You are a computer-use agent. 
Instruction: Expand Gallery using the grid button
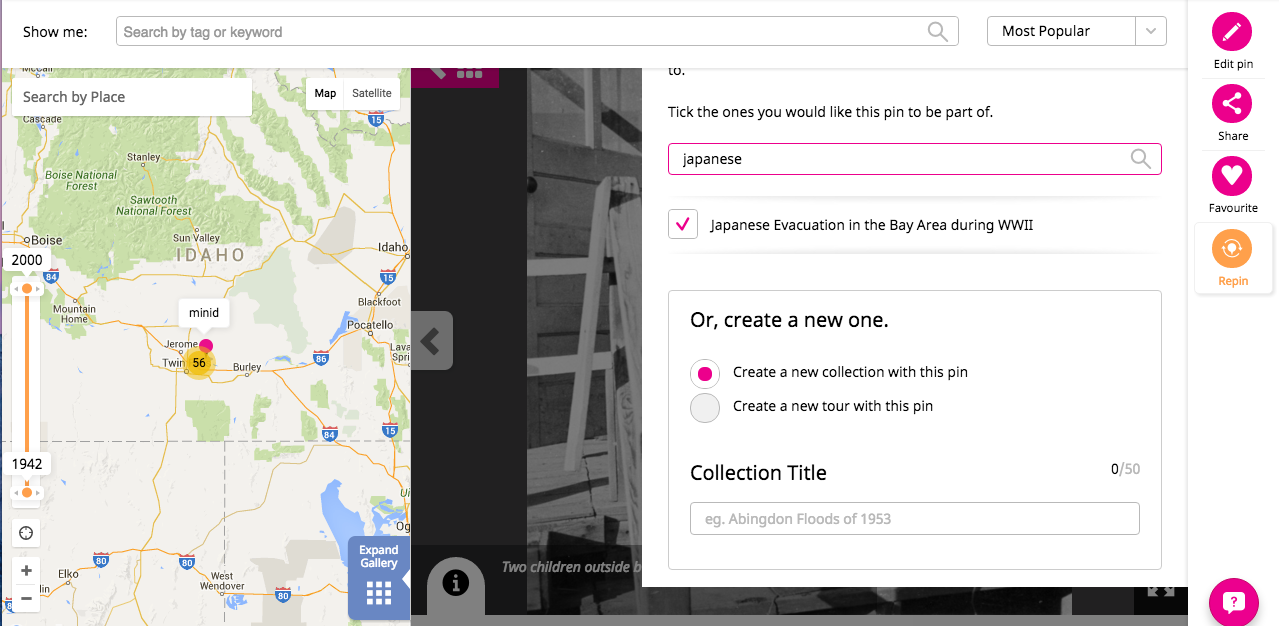(x=379, y=580)
